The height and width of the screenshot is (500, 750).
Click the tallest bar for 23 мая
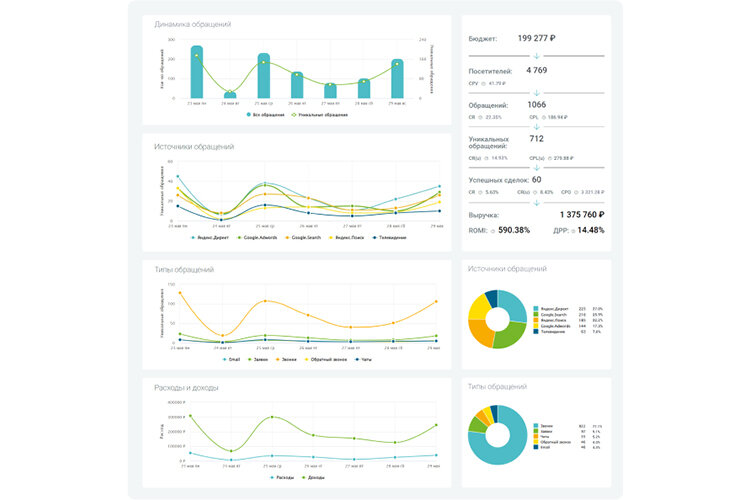[x=197, y=72]
